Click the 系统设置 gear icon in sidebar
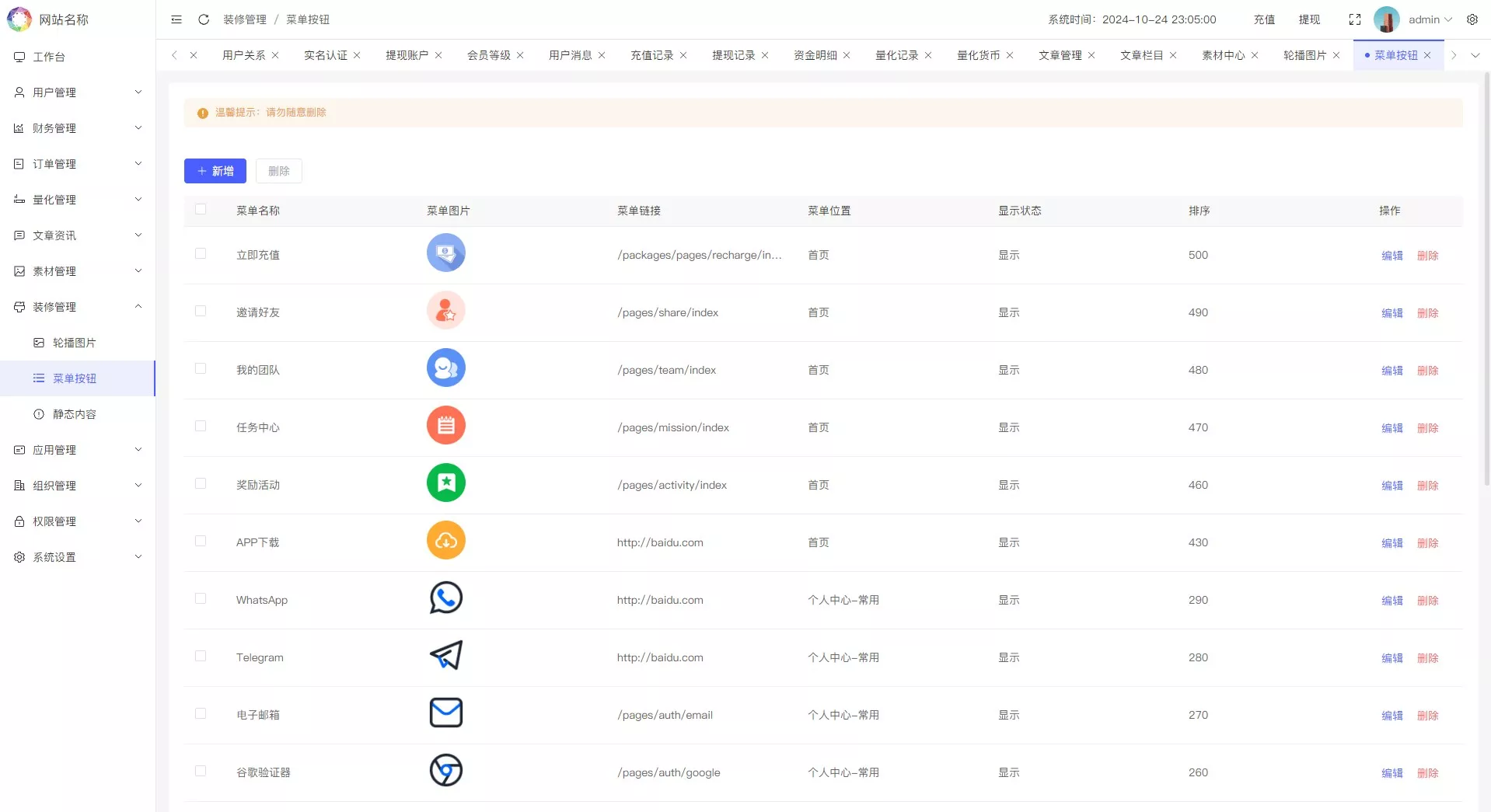Image resolution: width=1491 pixels, height=812 pixels. [x=19, y=556]
